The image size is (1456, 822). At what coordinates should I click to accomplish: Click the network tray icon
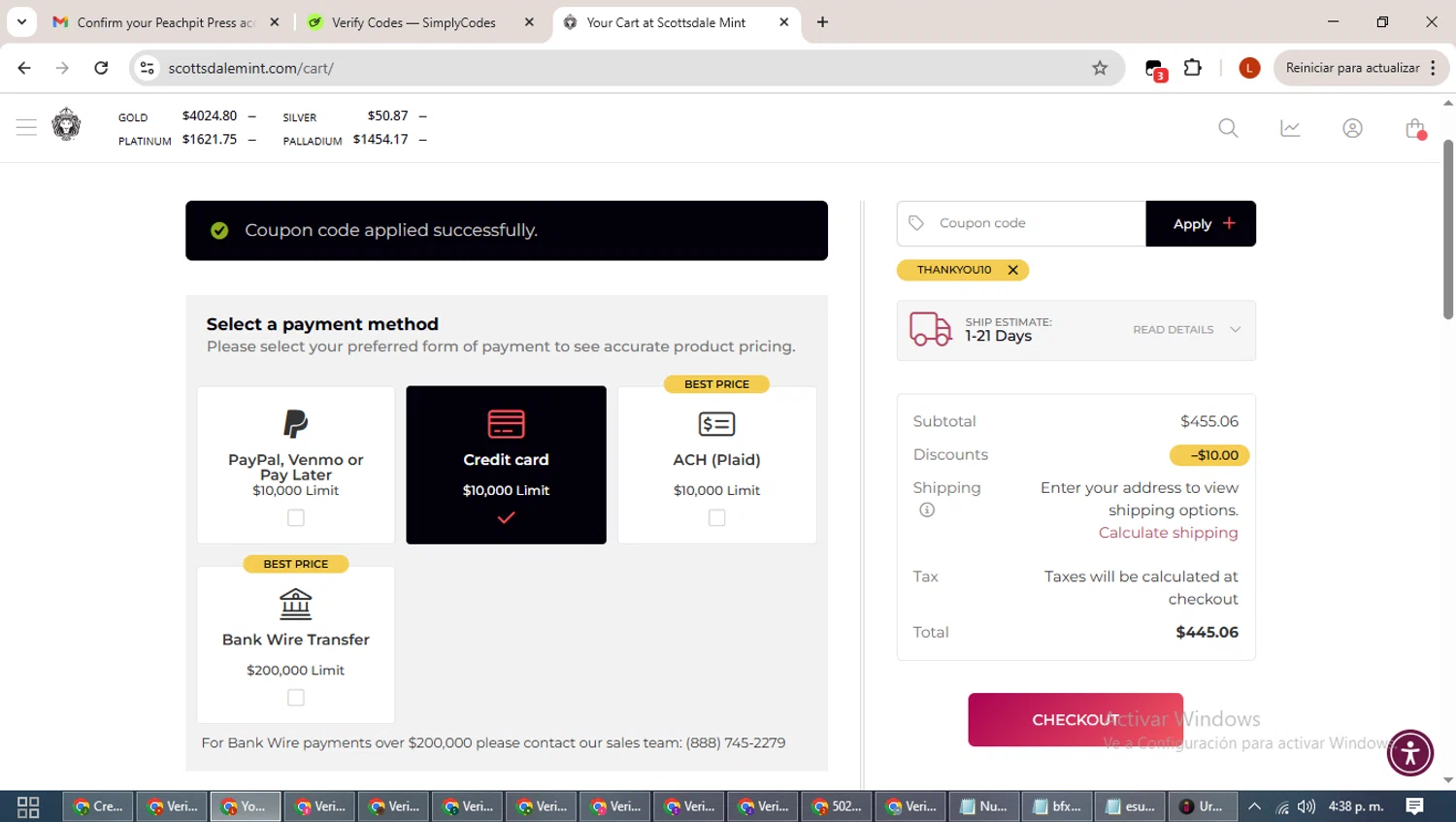click(1282, 807)
